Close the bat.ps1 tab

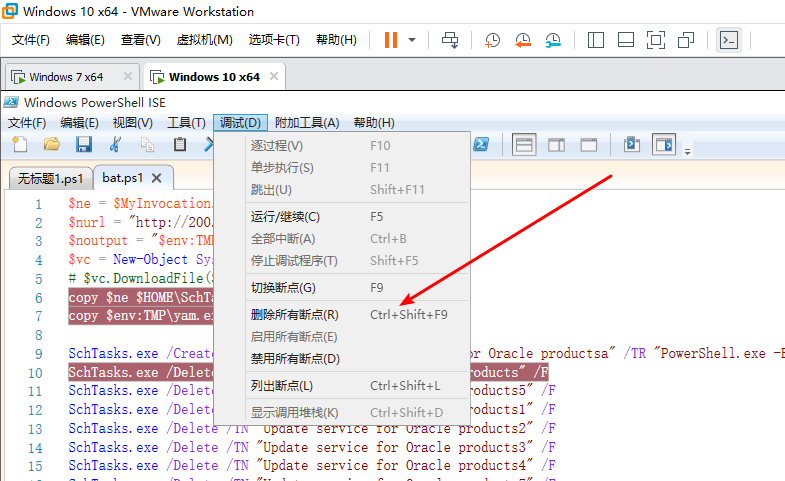coord(156,178)
